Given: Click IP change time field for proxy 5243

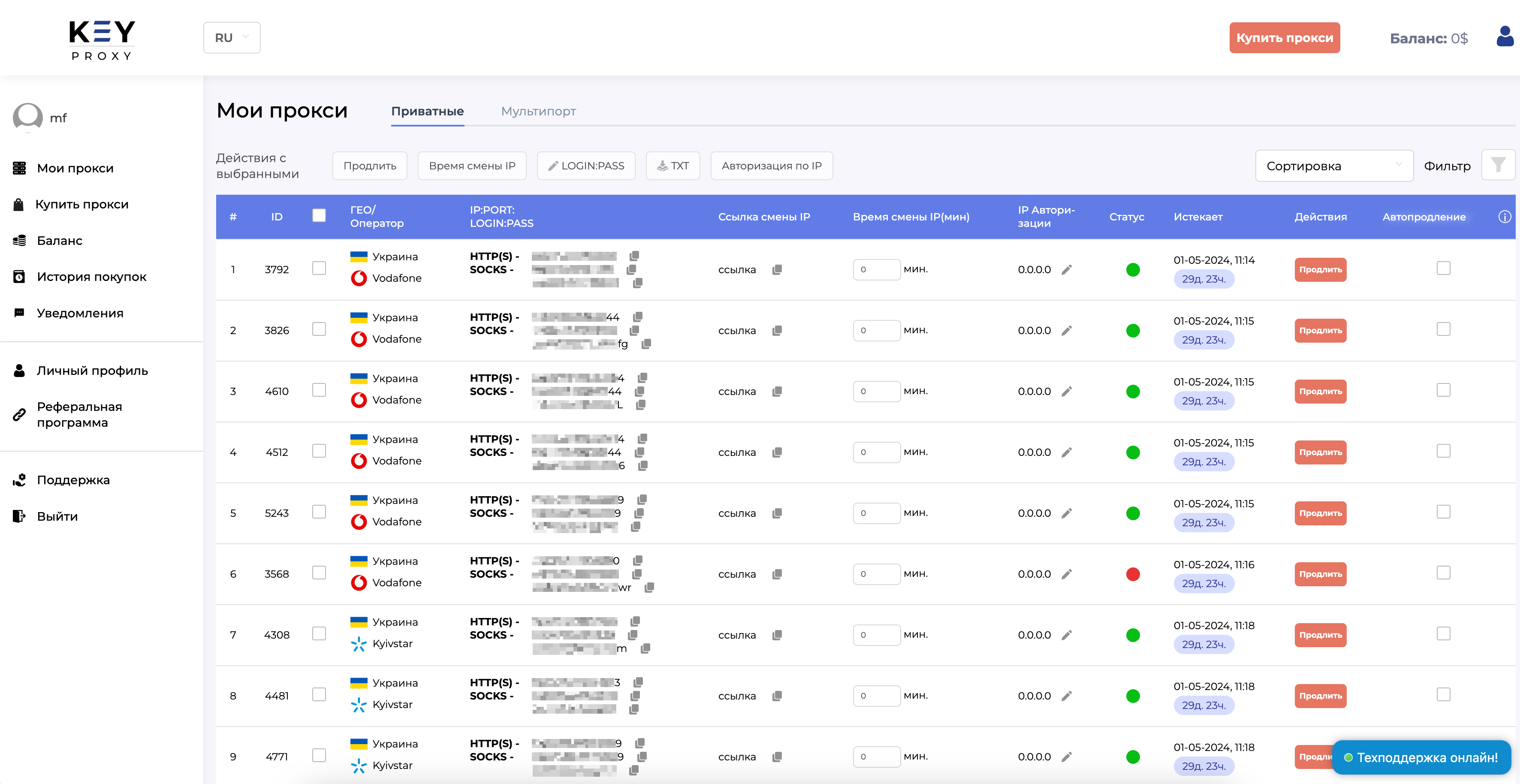Looking at the screenshot, I should point(876,513).
